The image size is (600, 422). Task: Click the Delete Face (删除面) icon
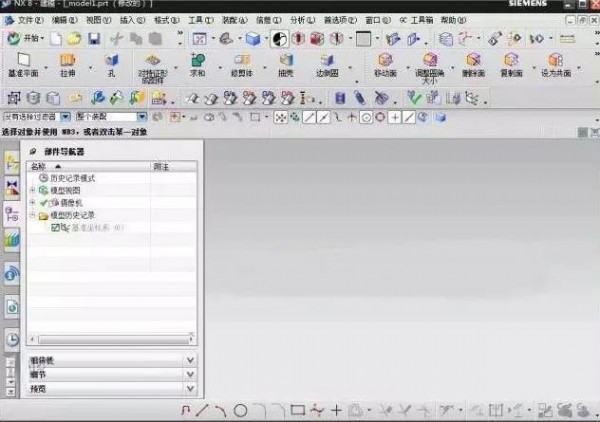(473, 60)
